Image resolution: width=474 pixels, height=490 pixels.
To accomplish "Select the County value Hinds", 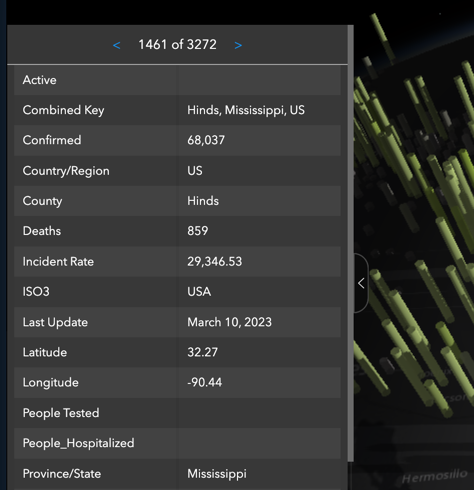I will tap(203, 201).
